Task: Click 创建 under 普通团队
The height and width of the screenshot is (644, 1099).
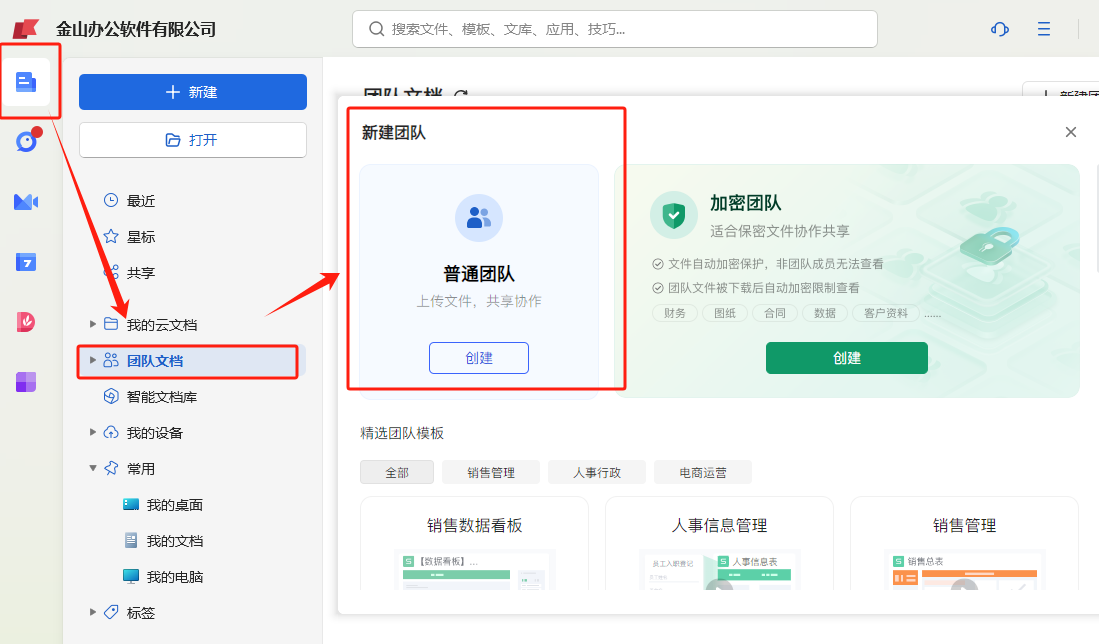Action: coord(479,358)
